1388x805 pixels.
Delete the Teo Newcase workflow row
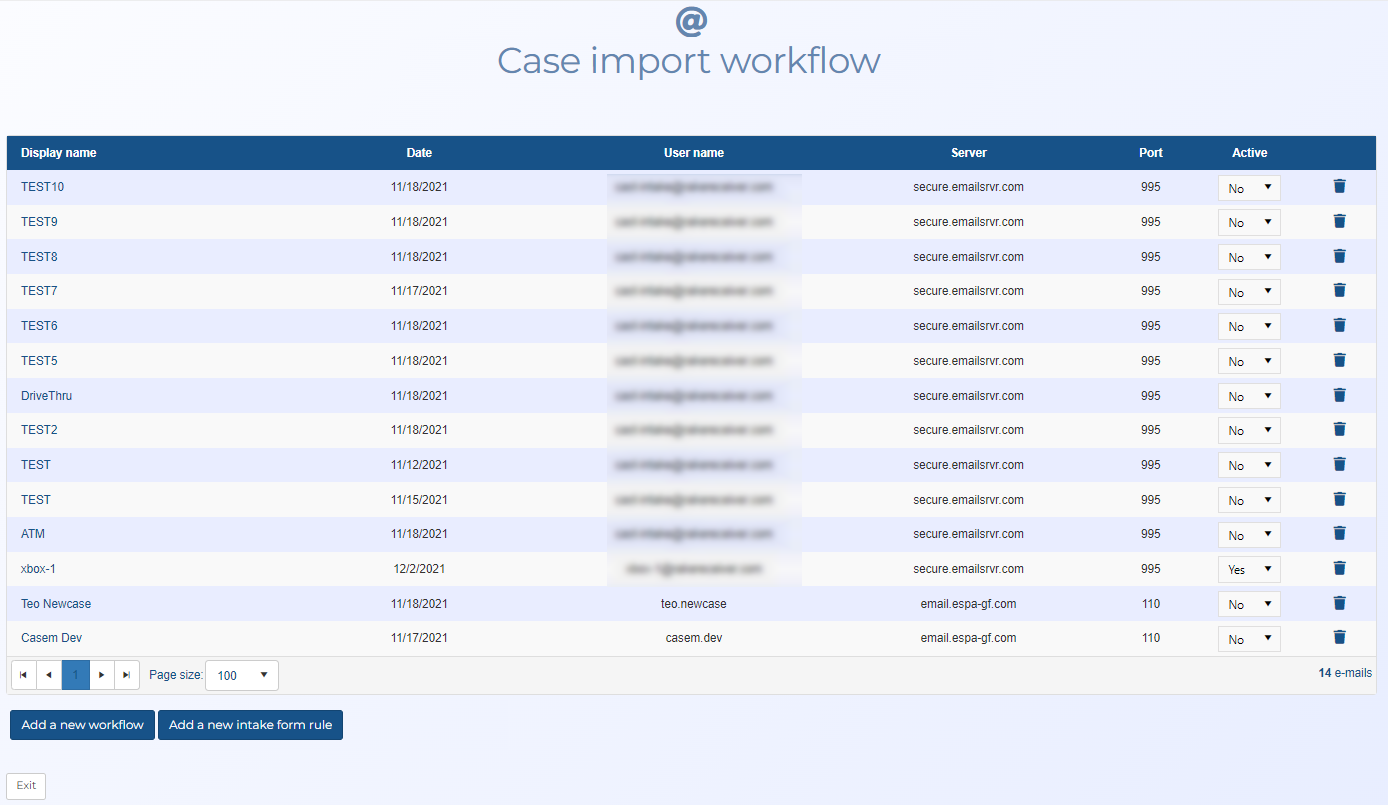point(1339,604)
